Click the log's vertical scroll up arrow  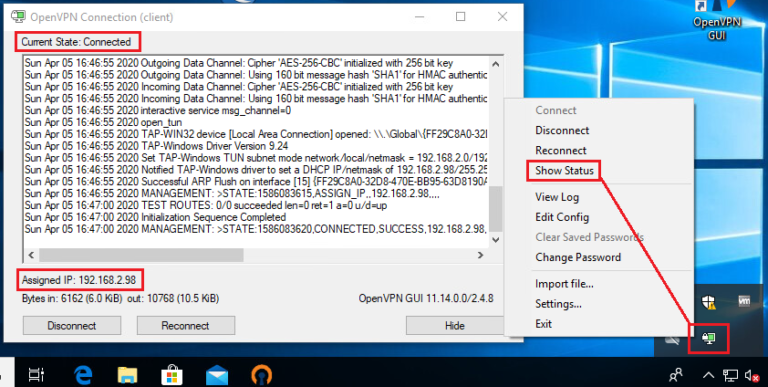pyautogui.click(x=495, y=64)
